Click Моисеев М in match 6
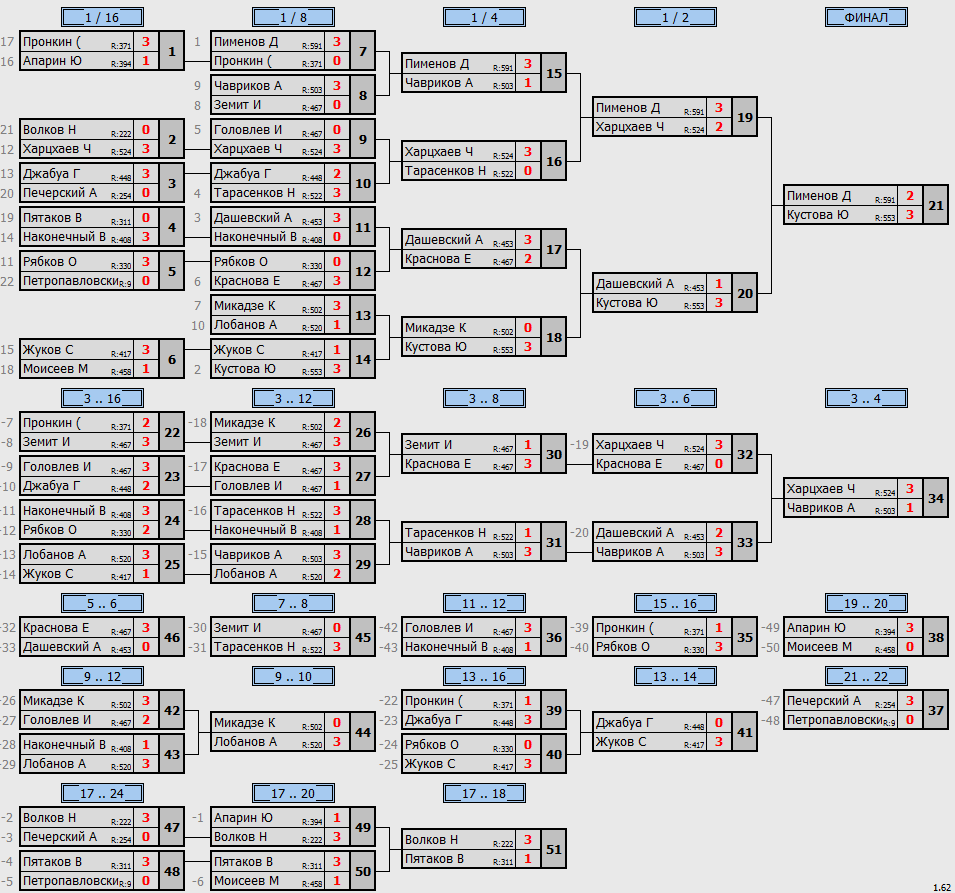Image resolution: width=955 pixels, height=893 pixels. (55, 369)
